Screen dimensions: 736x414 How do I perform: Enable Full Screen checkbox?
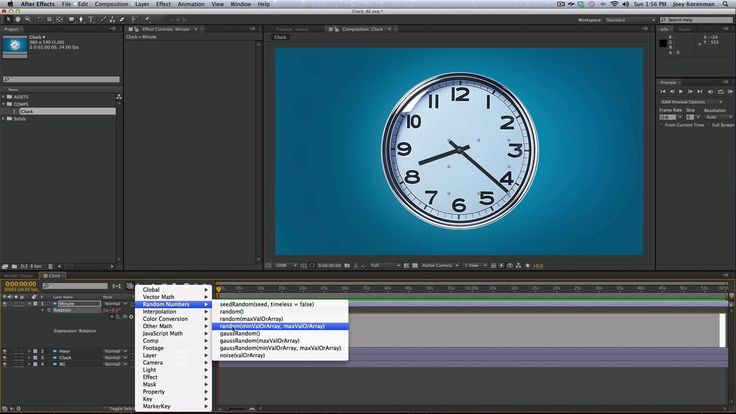(x=708, y=125)
